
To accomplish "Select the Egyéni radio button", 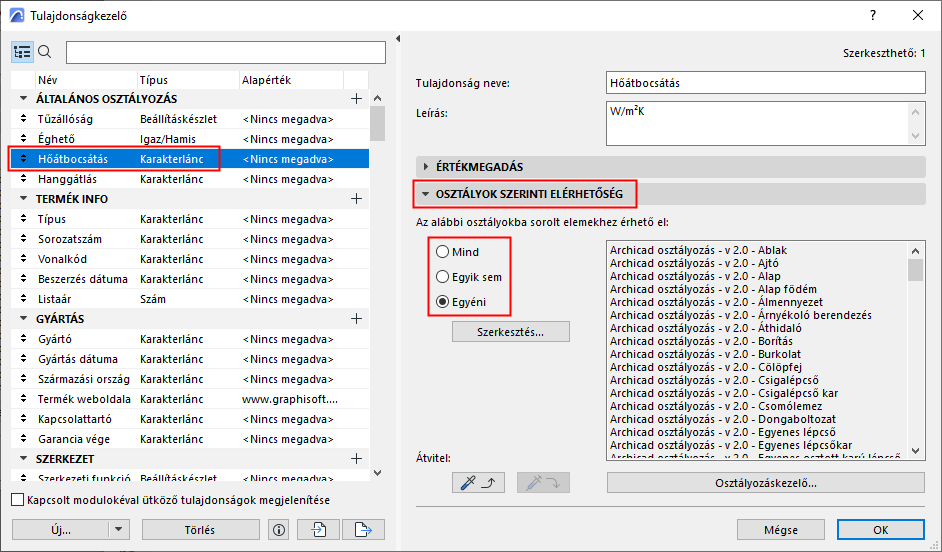I will coord(443,302).
